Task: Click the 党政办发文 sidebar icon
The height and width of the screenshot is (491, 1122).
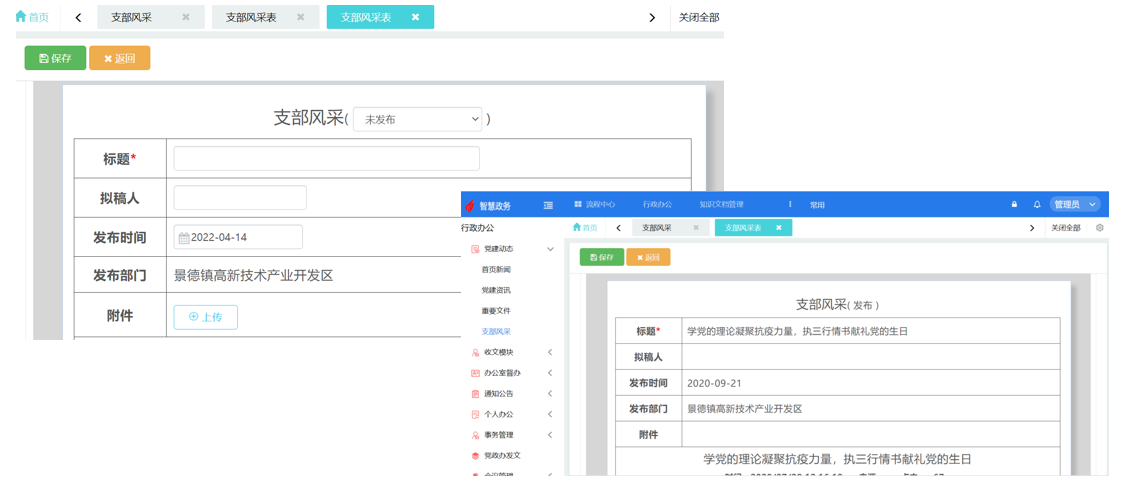Action: [475, 455]
